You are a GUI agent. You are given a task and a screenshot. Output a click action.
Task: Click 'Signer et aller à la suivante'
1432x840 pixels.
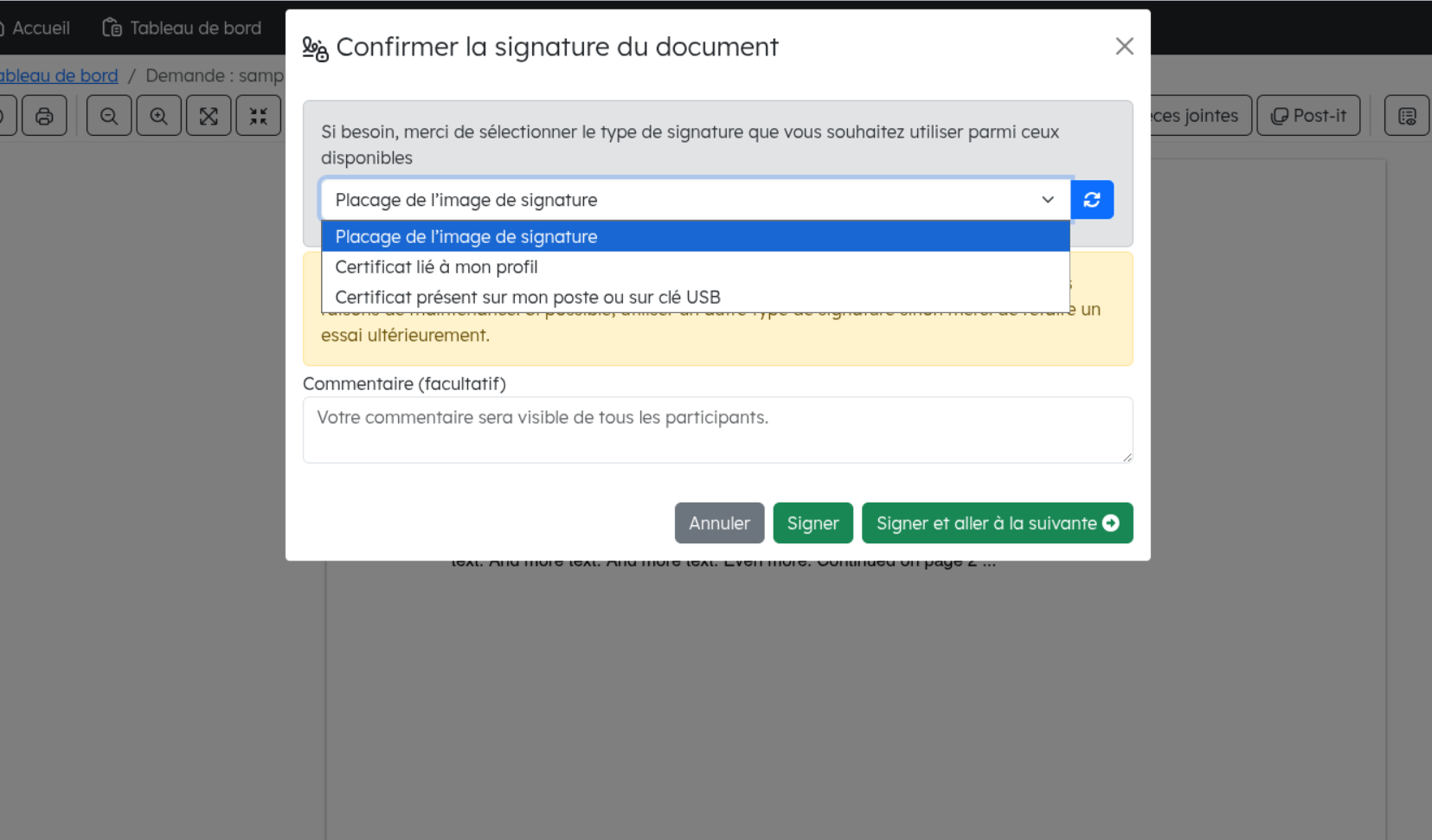tap(997, 523)
